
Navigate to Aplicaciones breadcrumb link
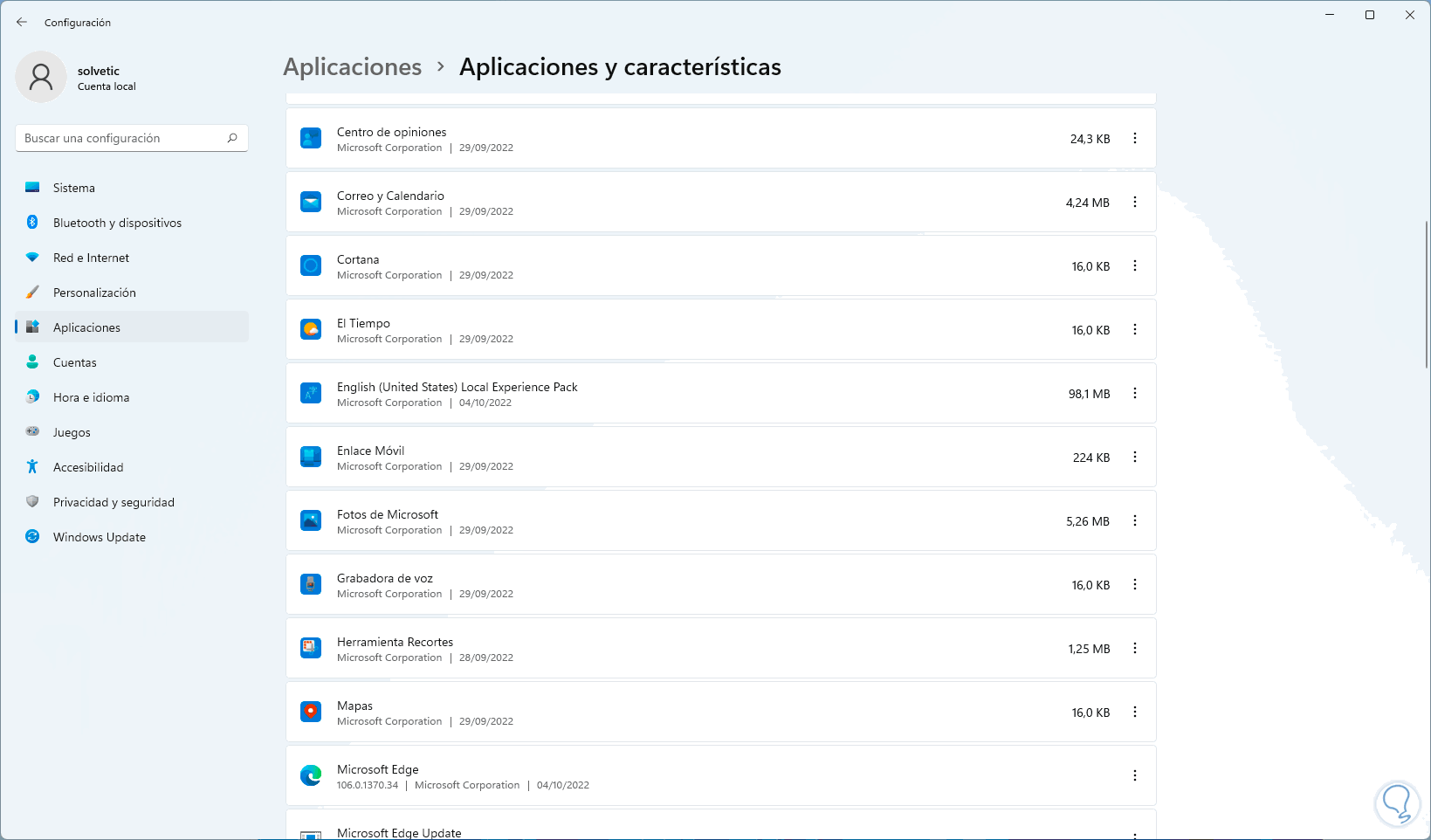click(x=352, y=67)
